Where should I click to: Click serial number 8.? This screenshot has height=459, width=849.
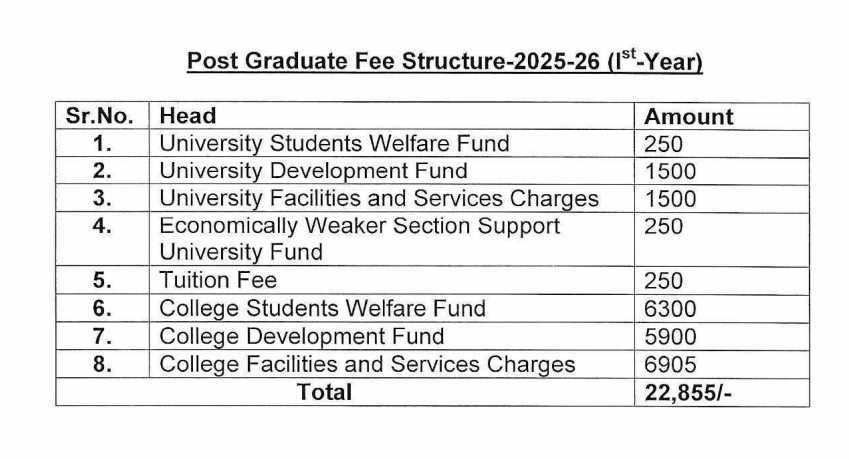101,364
